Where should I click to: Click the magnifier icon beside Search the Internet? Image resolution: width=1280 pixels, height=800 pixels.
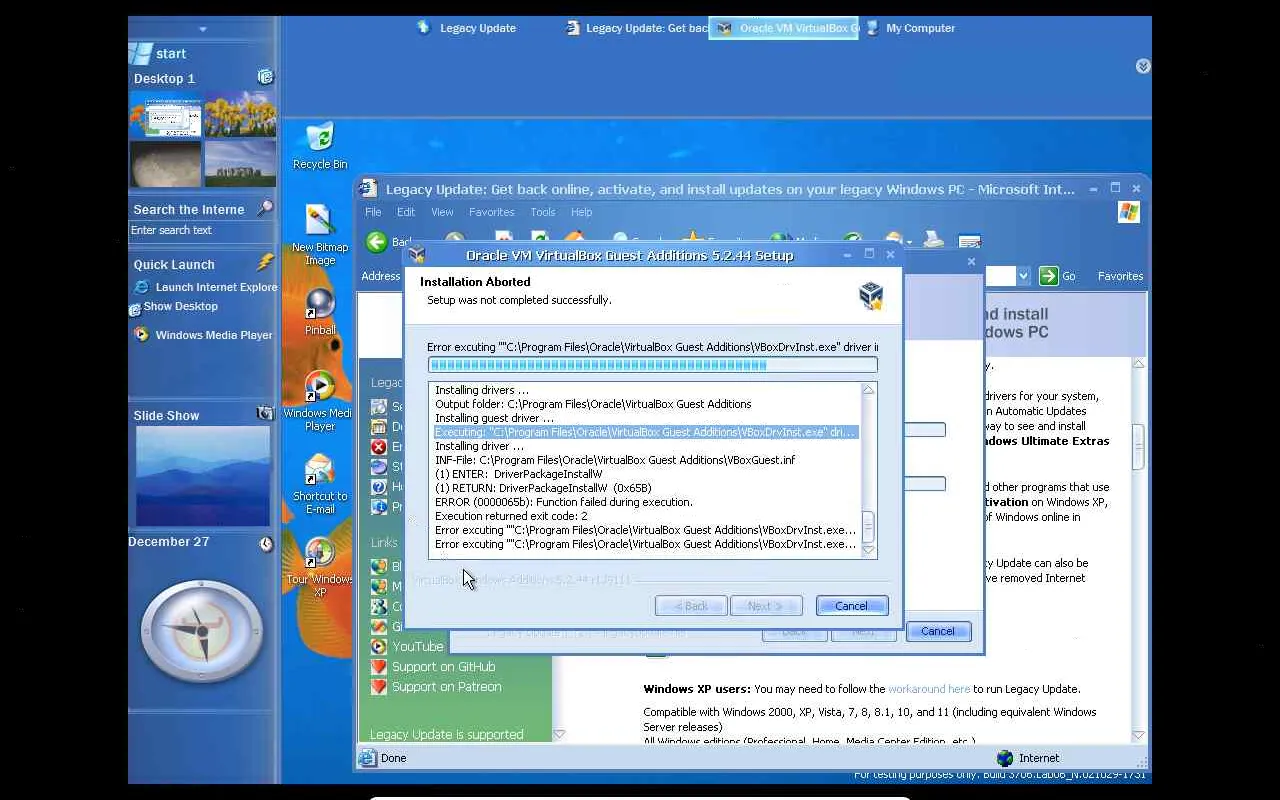pos(265,208)
